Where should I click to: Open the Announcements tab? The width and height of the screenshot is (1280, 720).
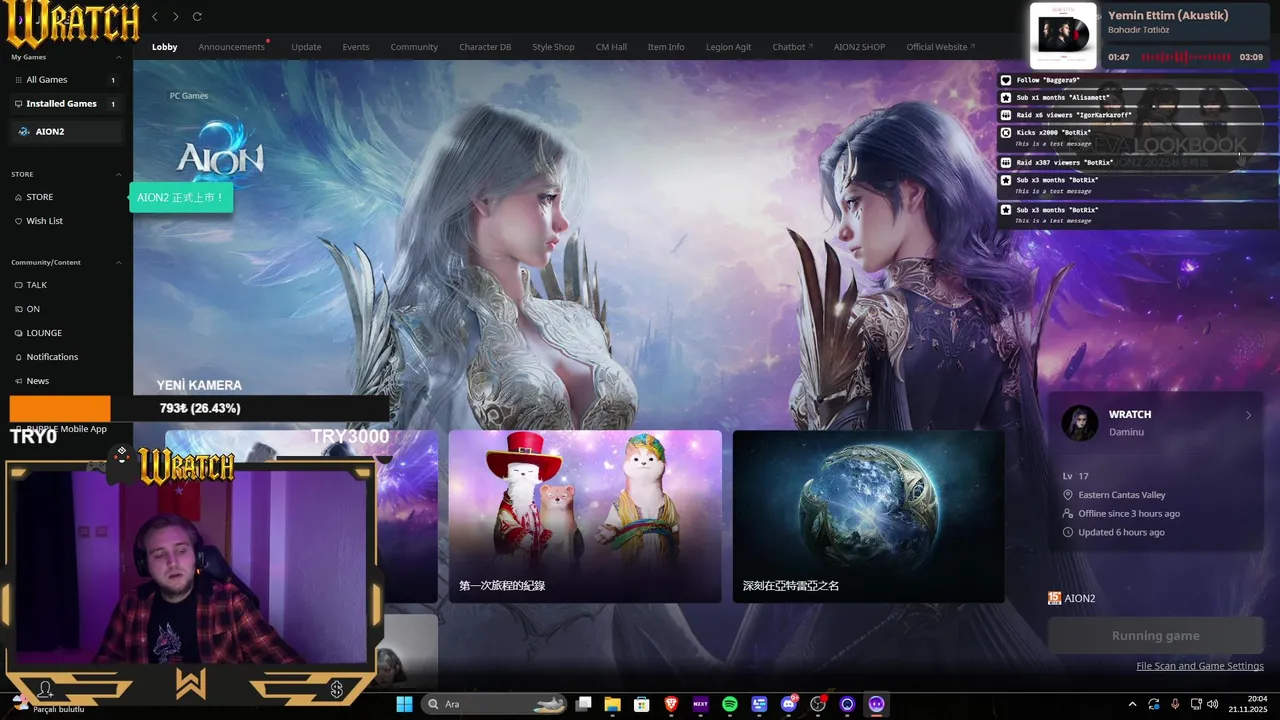pos(231,47)
